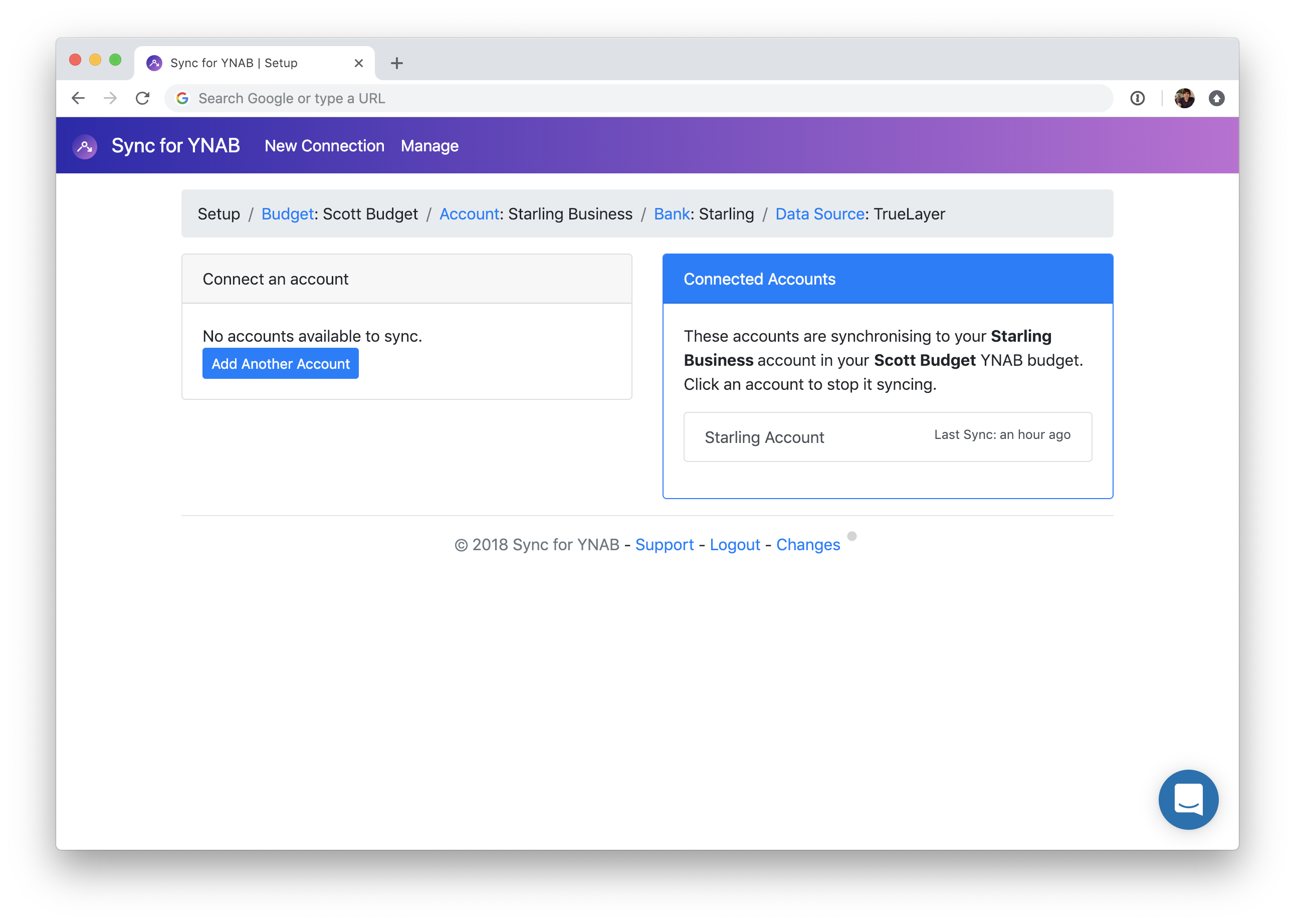
Task: Close the Sync for YNAB tab
Action: pyautogui.click(x=358, y=63)
